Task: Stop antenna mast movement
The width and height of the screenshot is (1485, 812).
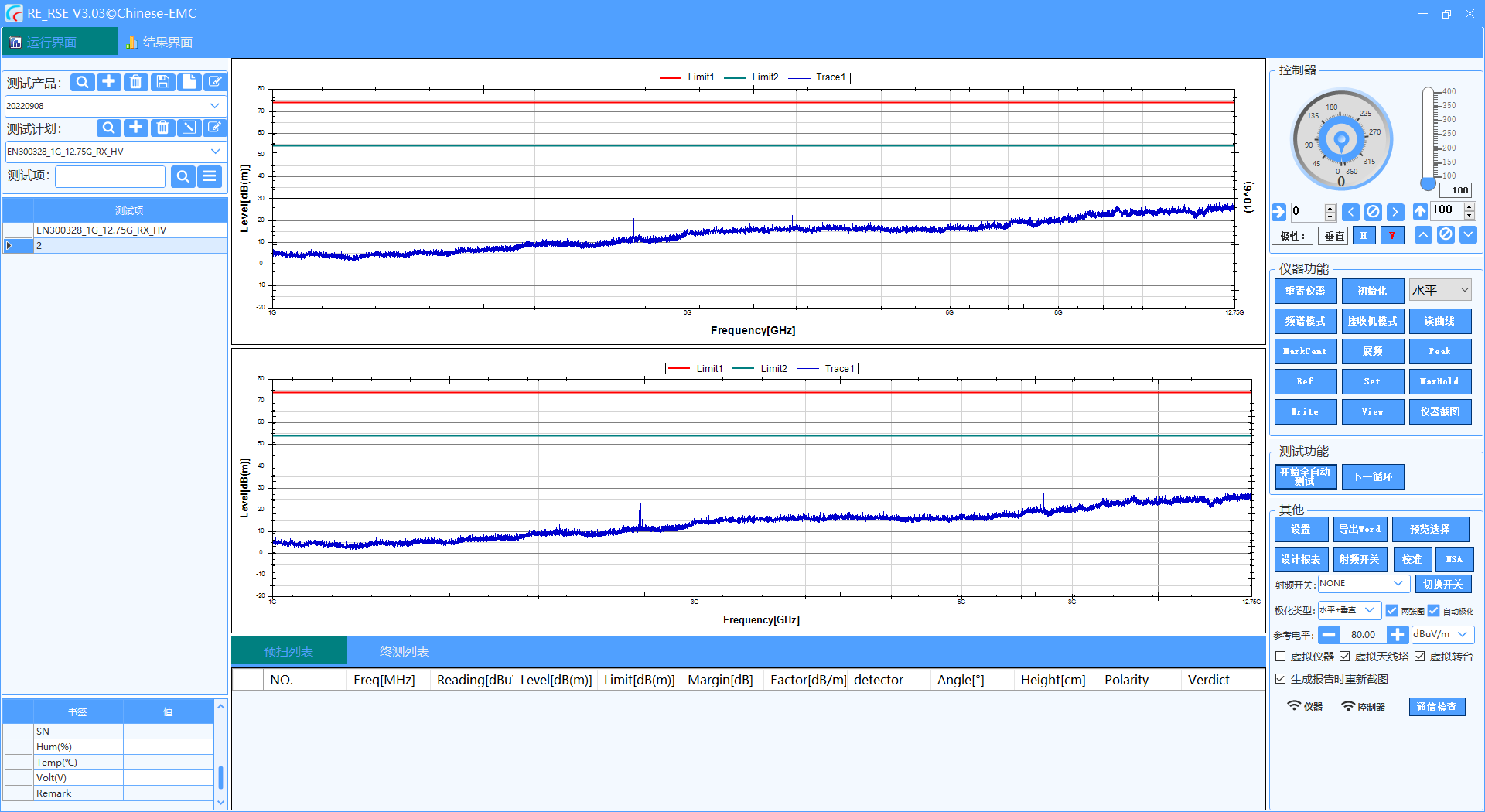Action: coord(1446,235)
